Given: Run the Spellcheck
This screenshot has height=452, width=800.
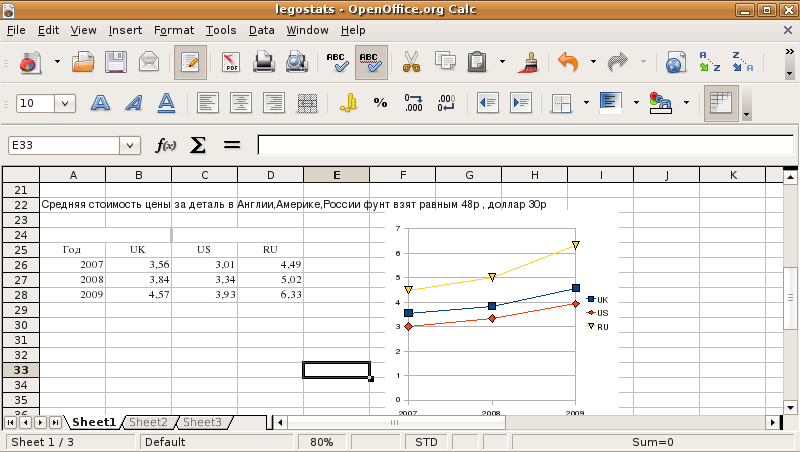Looking at the screenshot, I should 337,62.
